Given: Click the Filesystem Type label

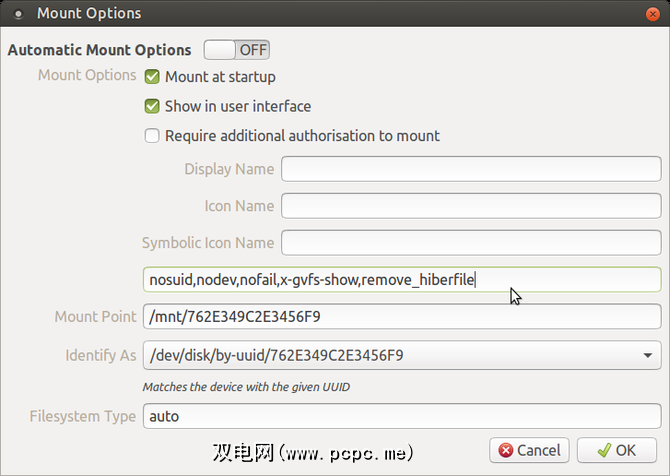Looking at the screenshot, I should tap(81, 416).
